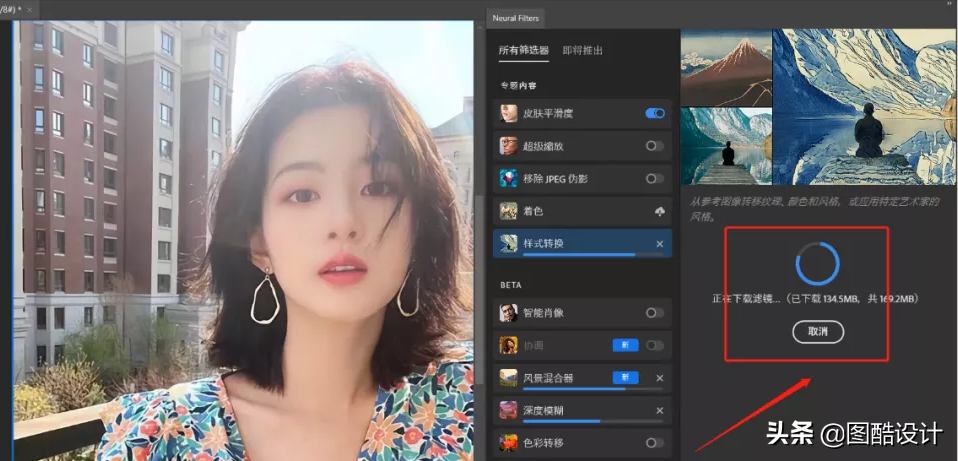Enable the 移除 JPEG 伪影 toggle

point(655,179)
